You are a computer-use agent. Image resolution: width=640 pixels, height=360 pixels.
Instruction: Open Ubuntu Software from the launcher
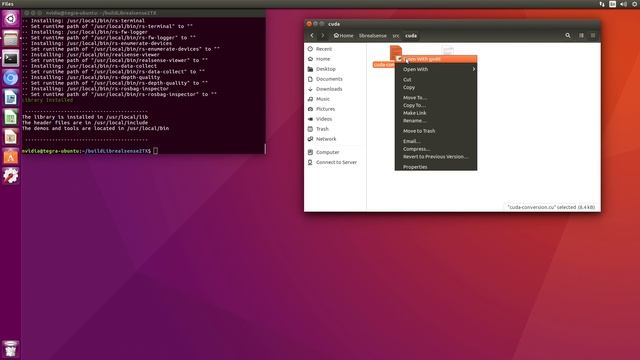(x=11, y=157)
